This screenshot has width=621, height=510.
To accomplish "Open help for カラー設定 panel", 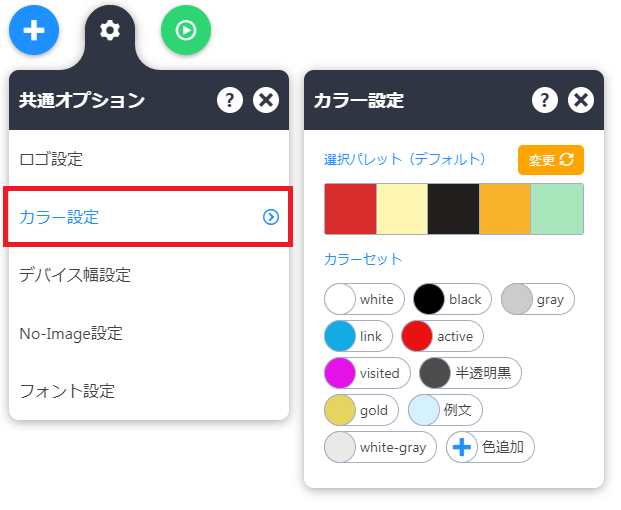I will (545, 99).
